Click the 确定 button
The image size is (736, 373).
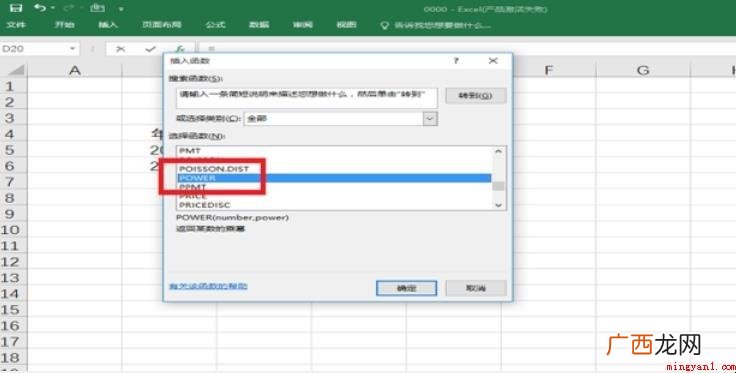[x=406, y=288]
